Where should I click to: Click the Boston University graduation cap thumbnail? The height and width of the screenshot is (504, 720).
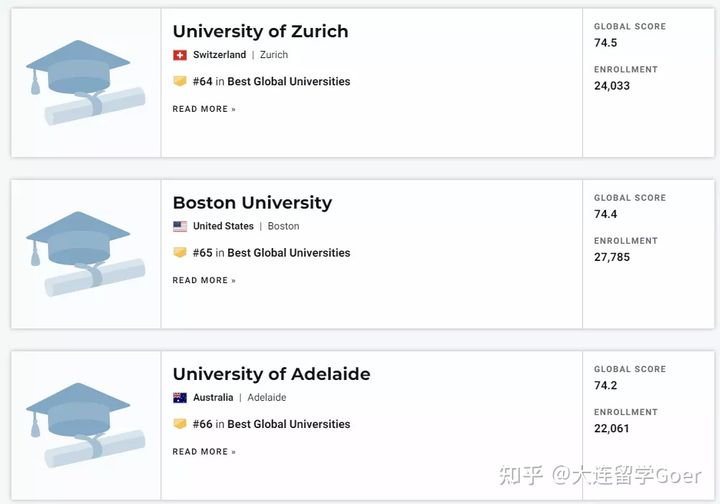click(85, 254)
